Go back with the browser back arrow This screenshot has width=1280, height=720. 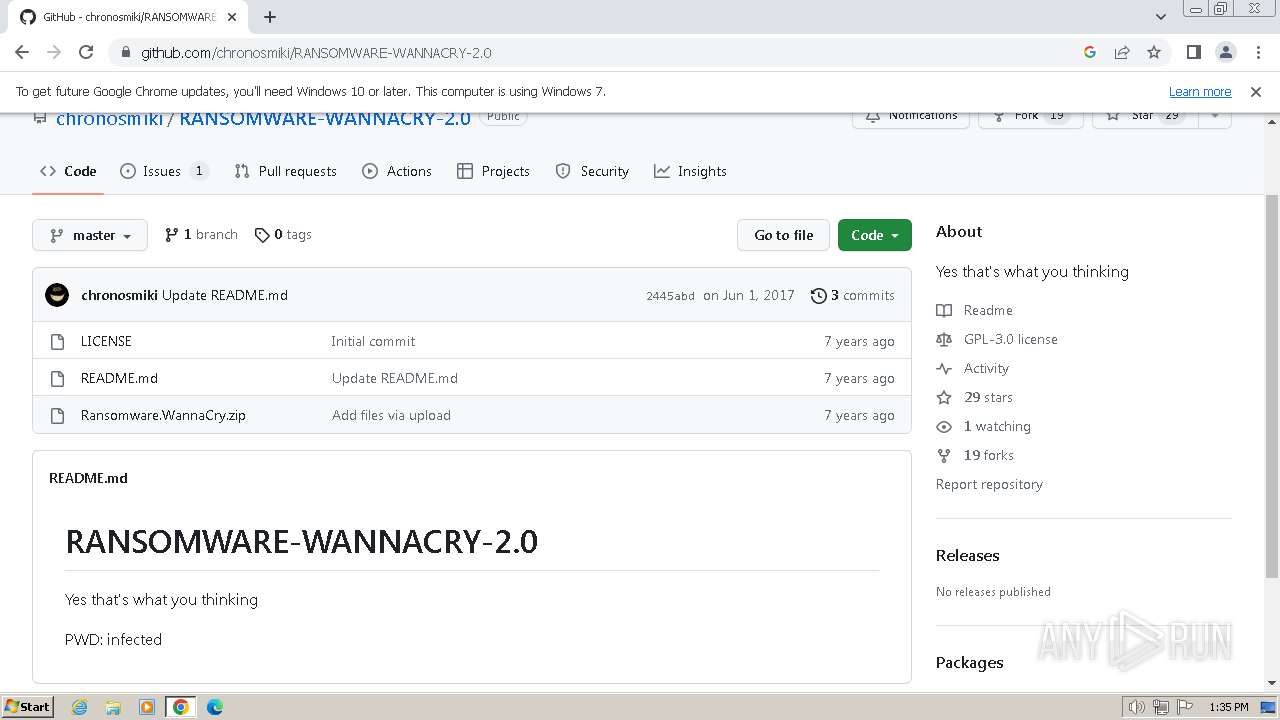22,52
